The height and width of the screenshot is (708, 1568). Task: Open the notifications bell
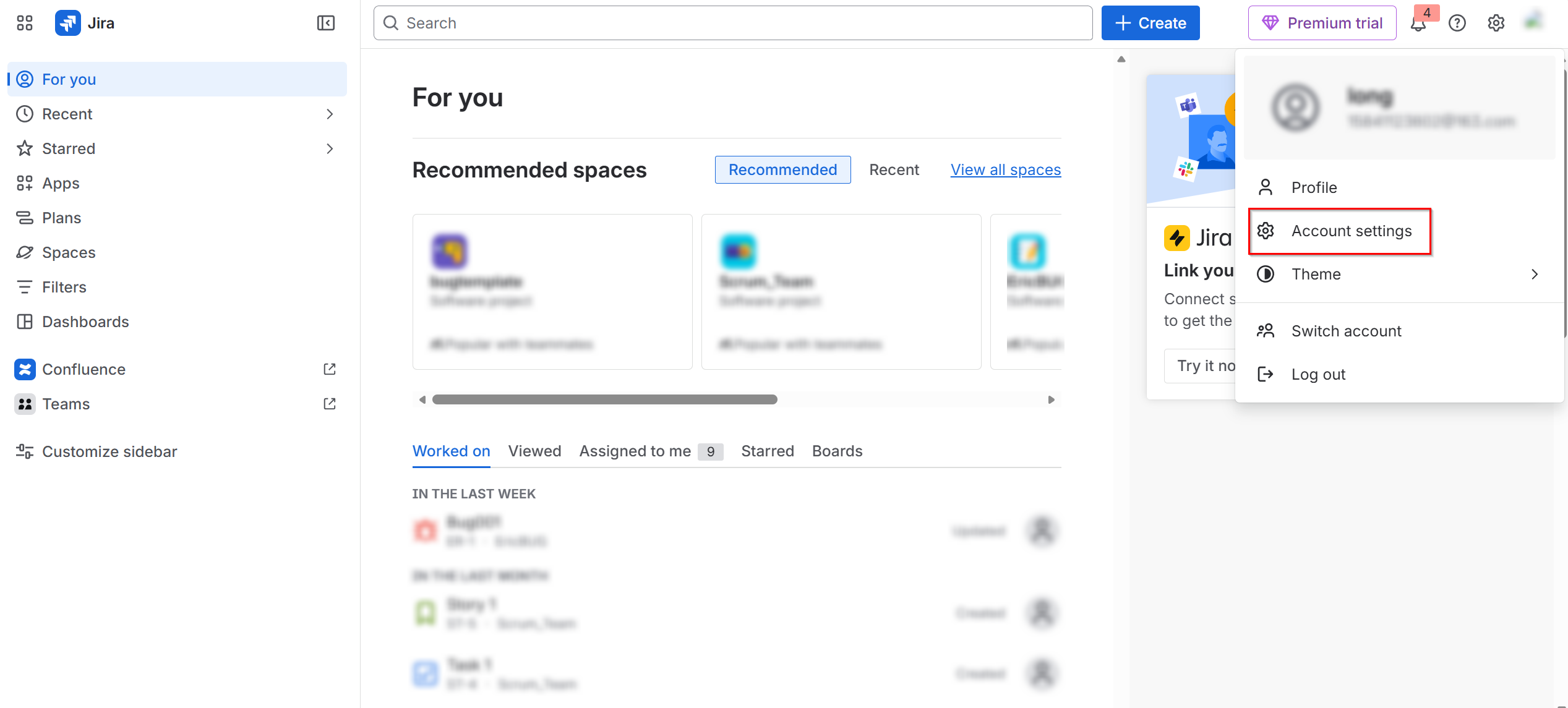click(1419, 23)
